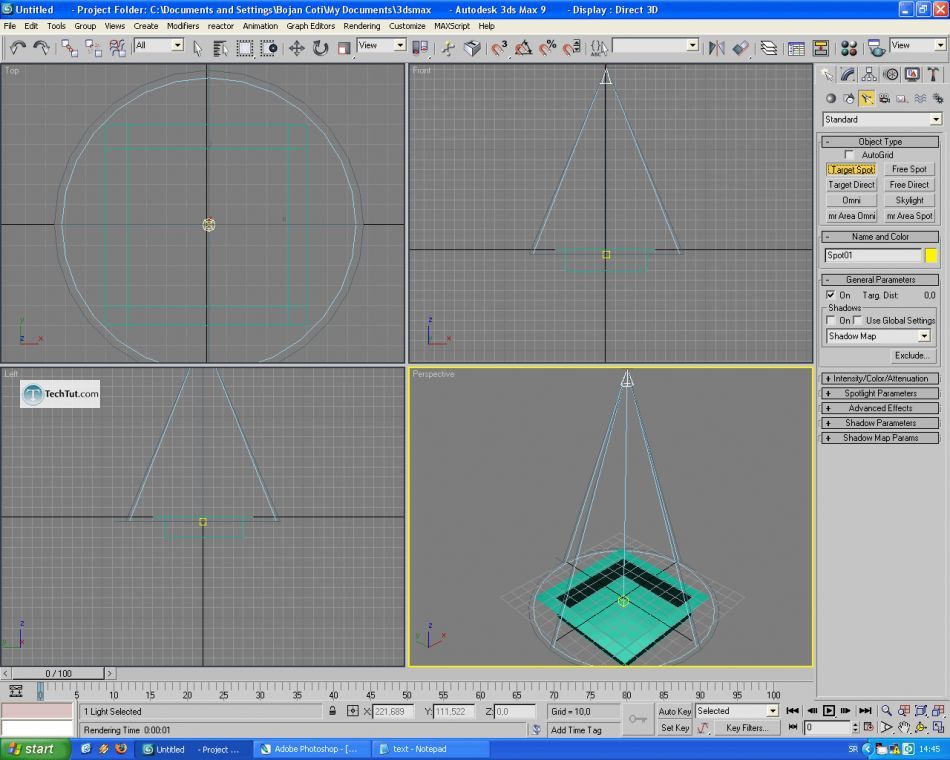
Task: Enable the AutoGrid checkbox
Action: point(850,155)
